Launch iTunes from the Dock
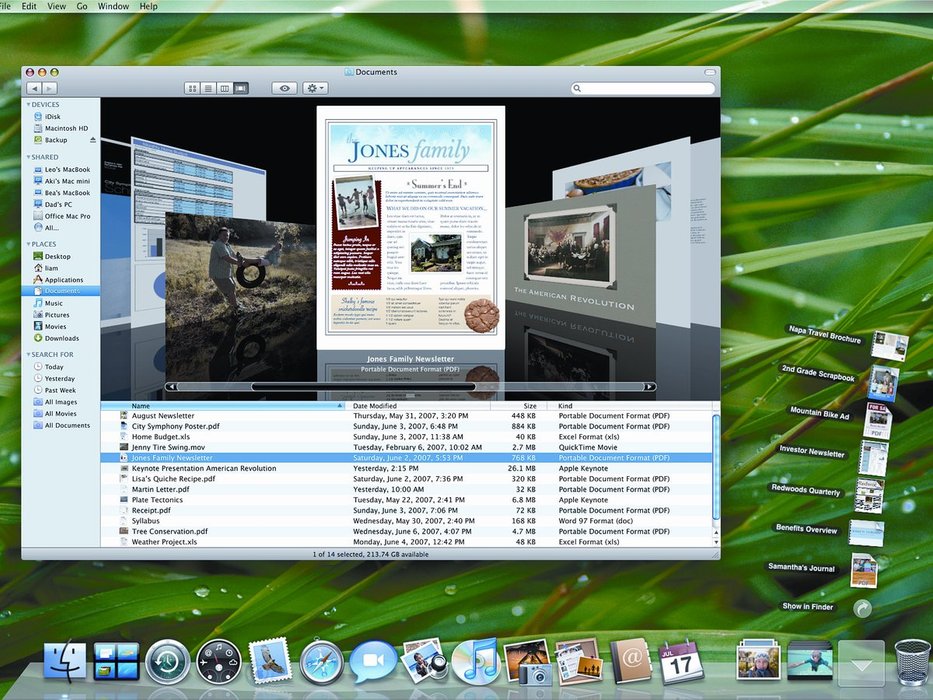The height and width of the screenshot is (700, 933). click(475, 661)
